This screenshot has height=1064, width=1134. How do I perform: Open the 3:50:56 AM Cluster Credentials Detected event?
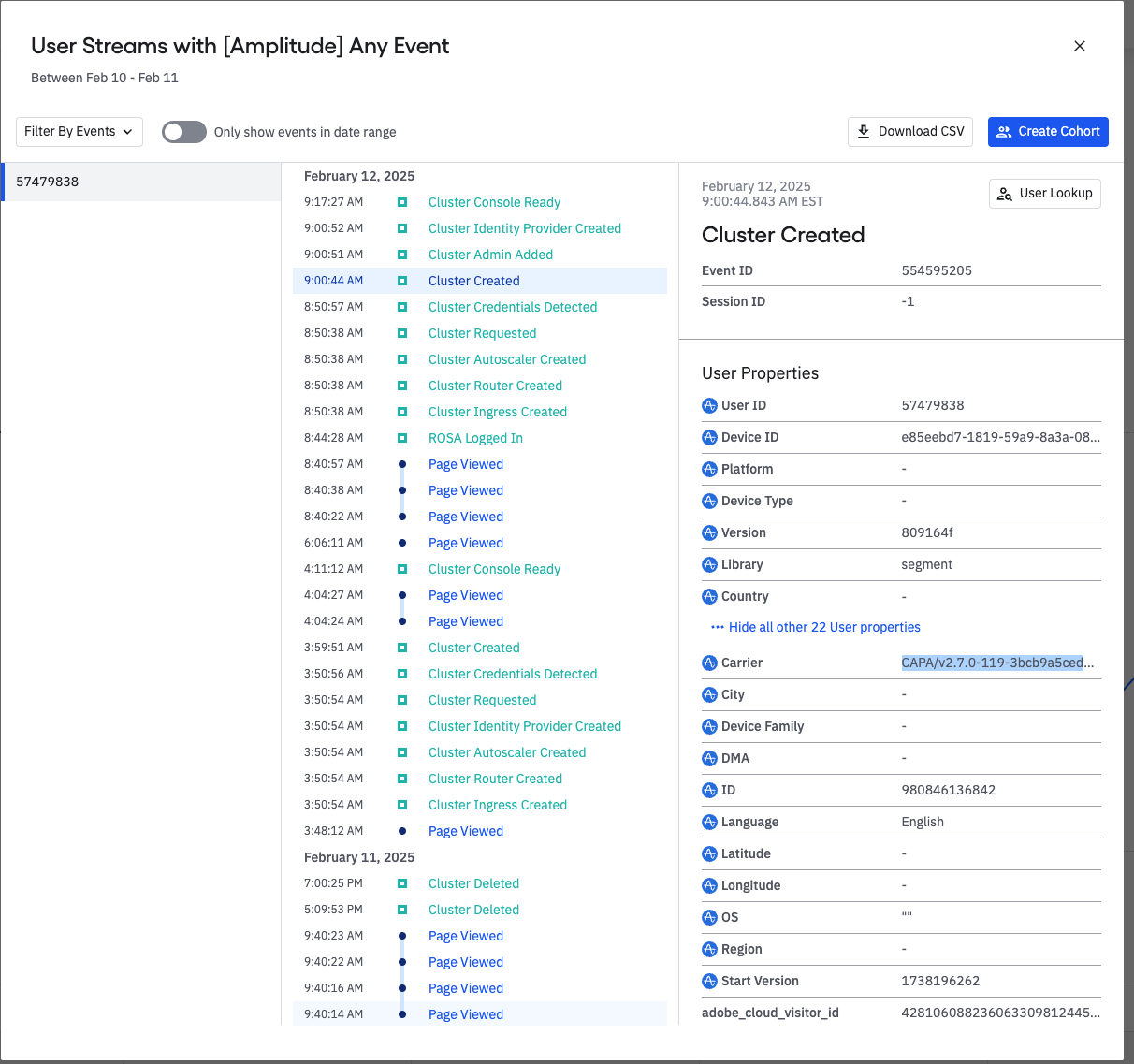tap(480, 674)
